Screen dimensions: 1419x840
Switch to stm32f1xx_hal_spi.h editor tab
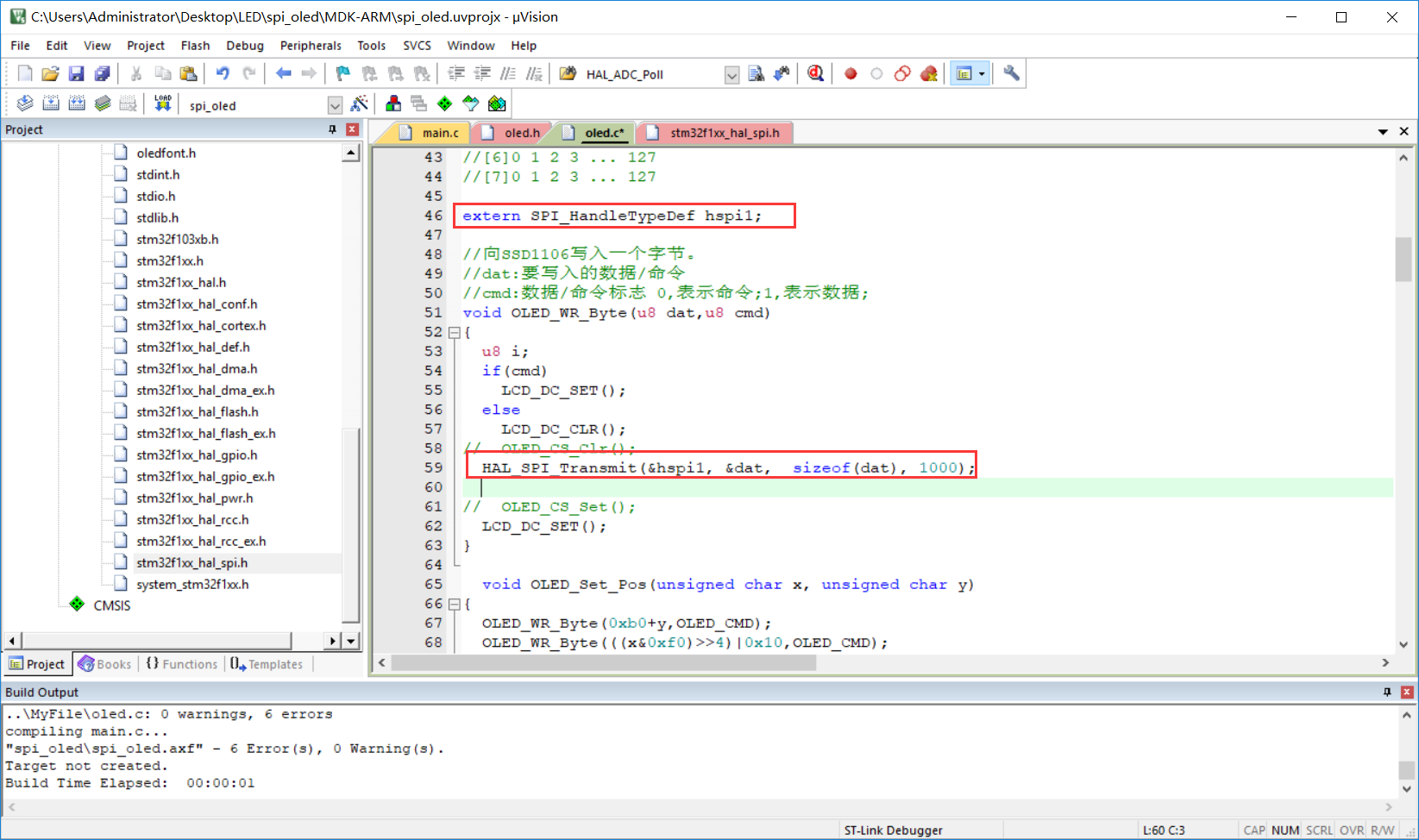coord(714,133)
